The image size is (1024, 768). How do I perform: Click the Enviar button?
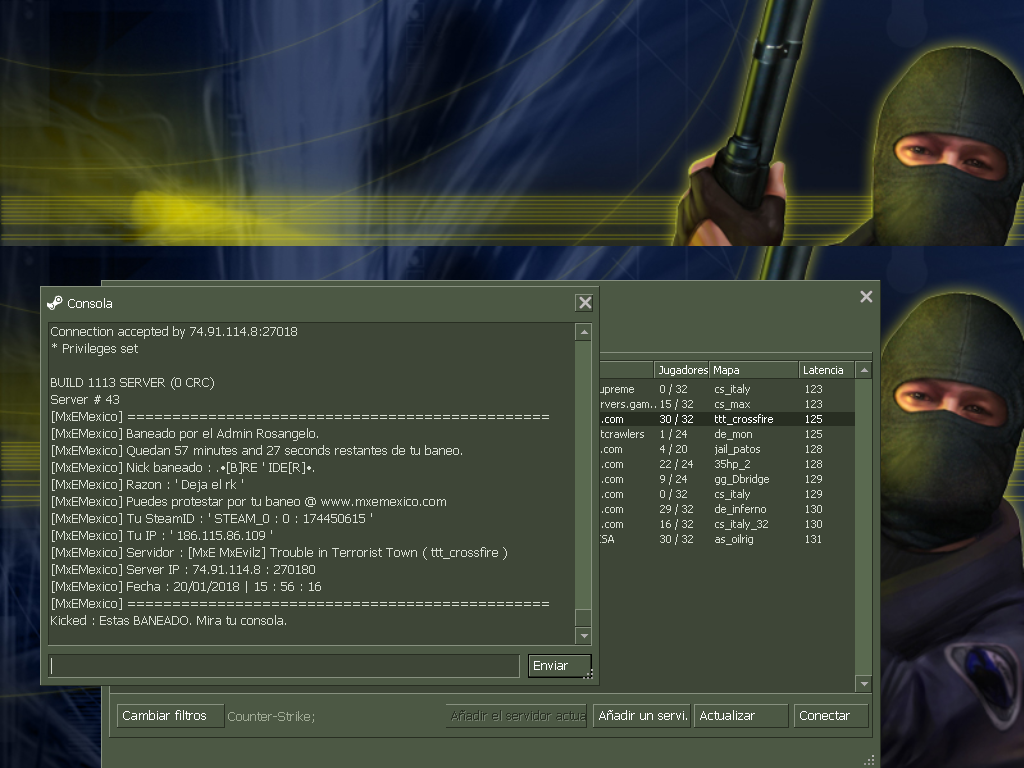560,665
